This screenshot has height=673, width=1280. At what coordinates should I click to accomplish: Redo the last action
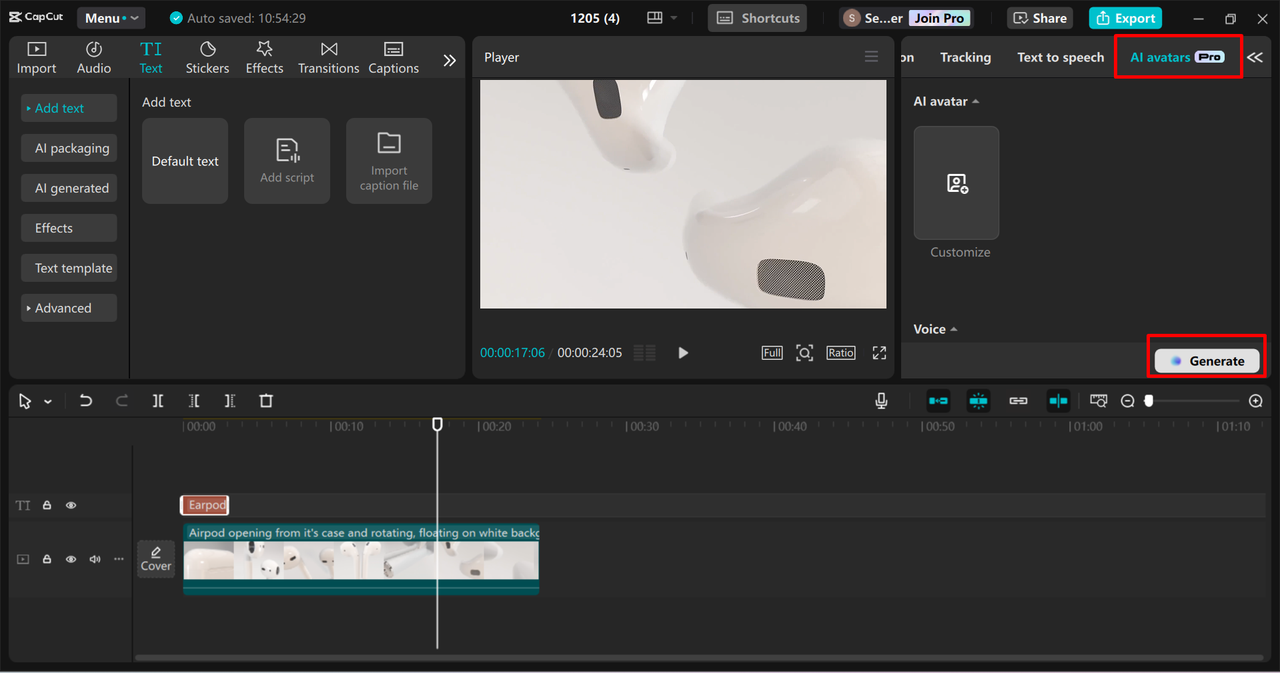[122, 401]
